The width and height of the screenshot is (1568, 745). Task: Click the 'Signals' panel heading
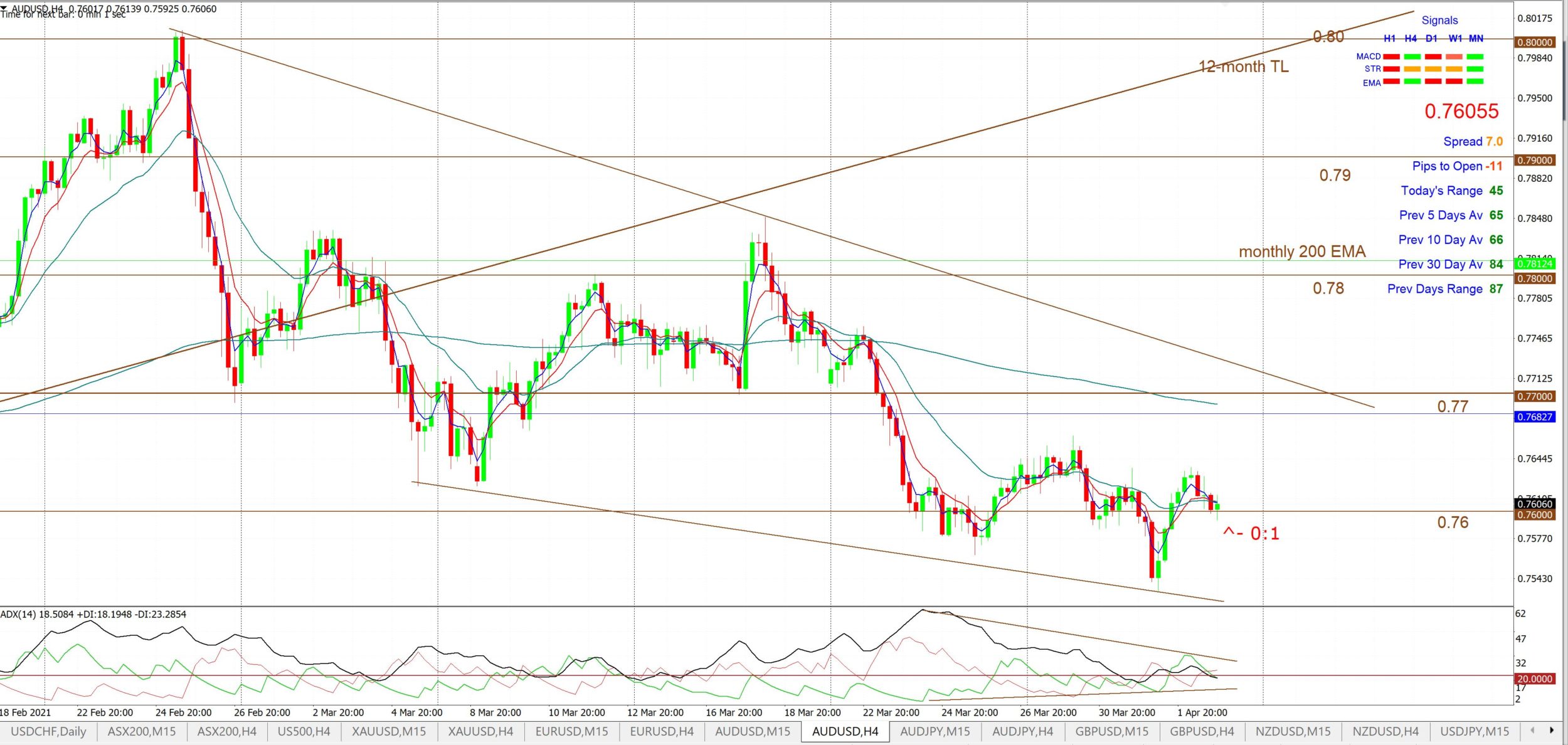(x=1439, y=20)
